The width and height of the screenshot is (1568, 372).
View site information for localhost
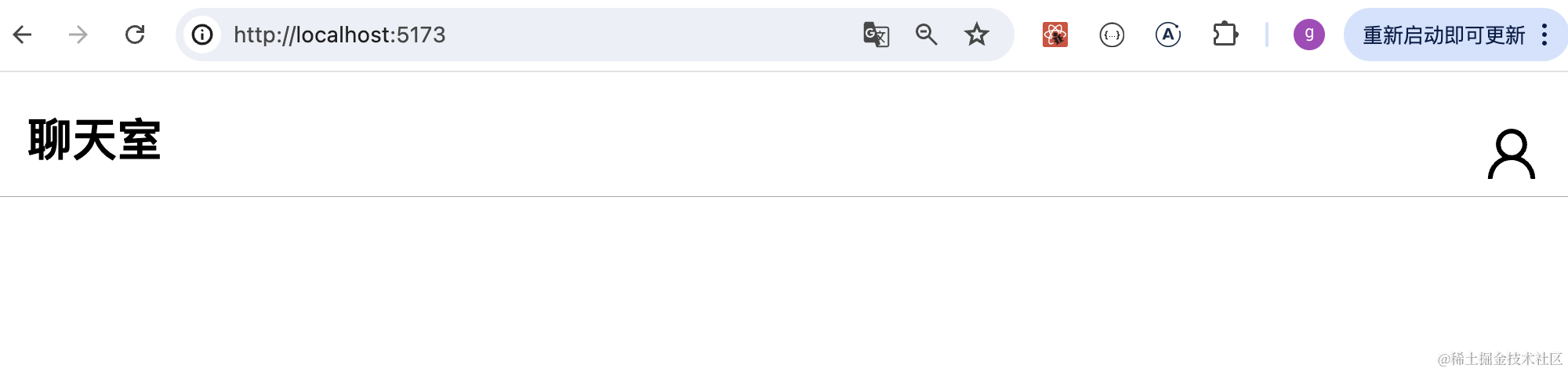pos(202,35)
